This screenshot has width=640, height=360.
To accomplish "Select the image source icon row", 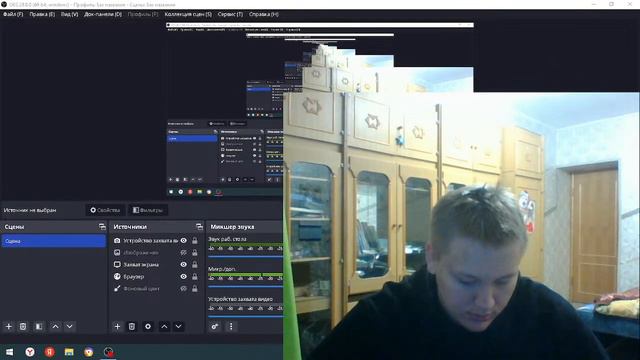I will [117, 253].
